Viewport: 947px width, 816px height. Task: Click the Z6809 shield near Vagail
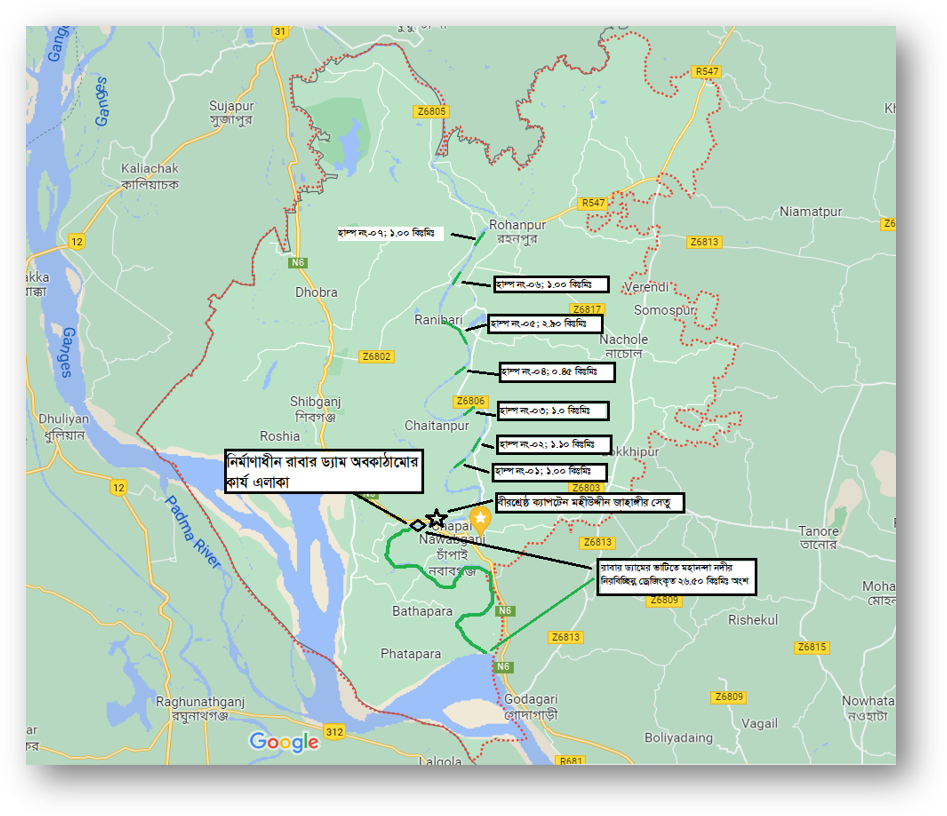tap(729, 696)
